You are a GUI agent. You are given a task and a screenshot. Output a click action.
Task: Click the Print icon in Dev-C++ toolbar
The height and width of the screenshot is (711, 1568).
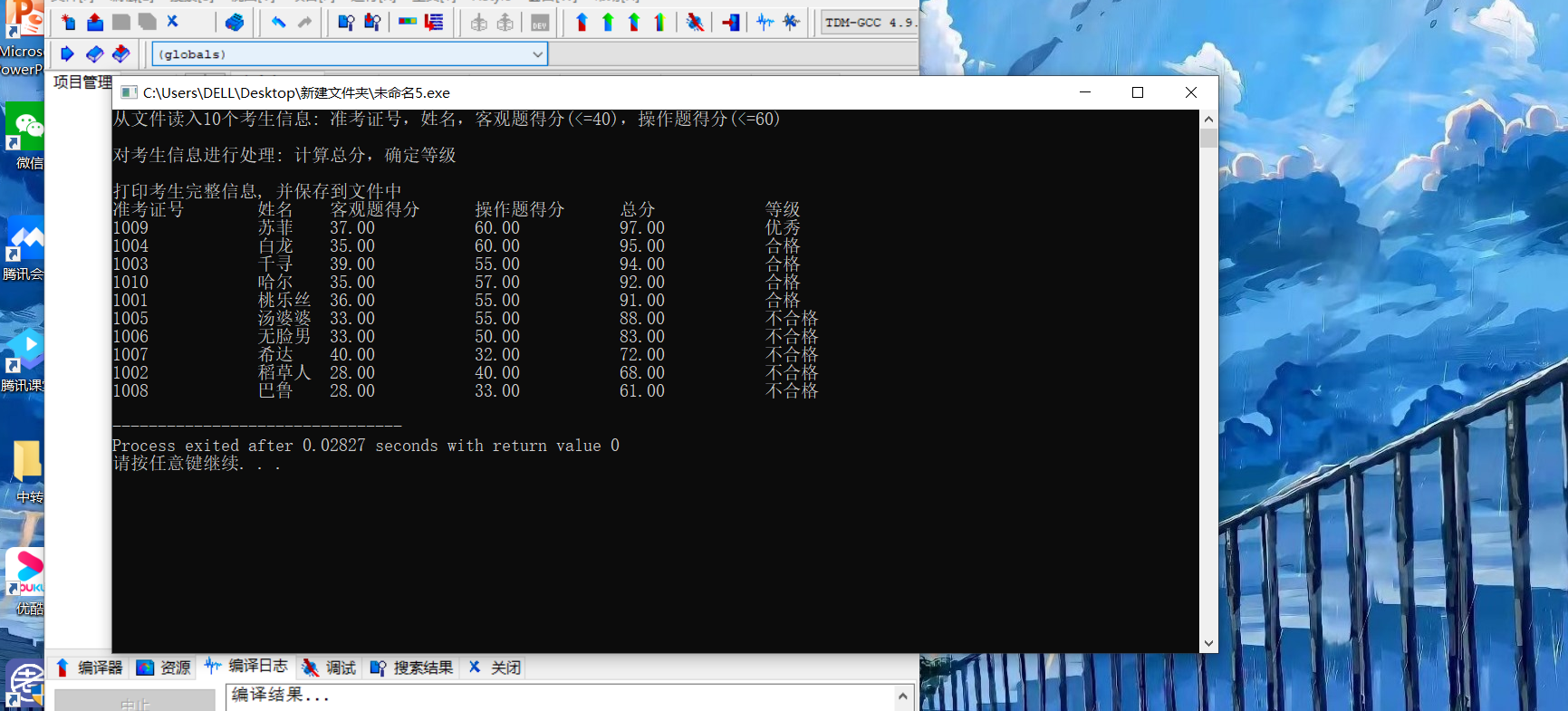point(235,23)
